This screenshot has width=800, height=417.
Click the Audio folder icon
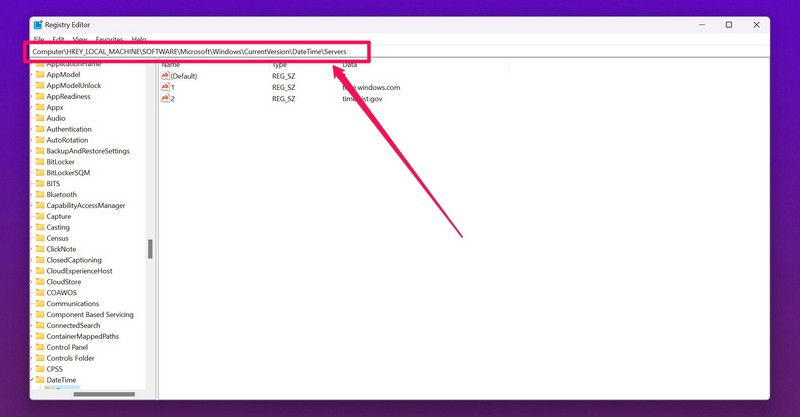tap(40, 118)
